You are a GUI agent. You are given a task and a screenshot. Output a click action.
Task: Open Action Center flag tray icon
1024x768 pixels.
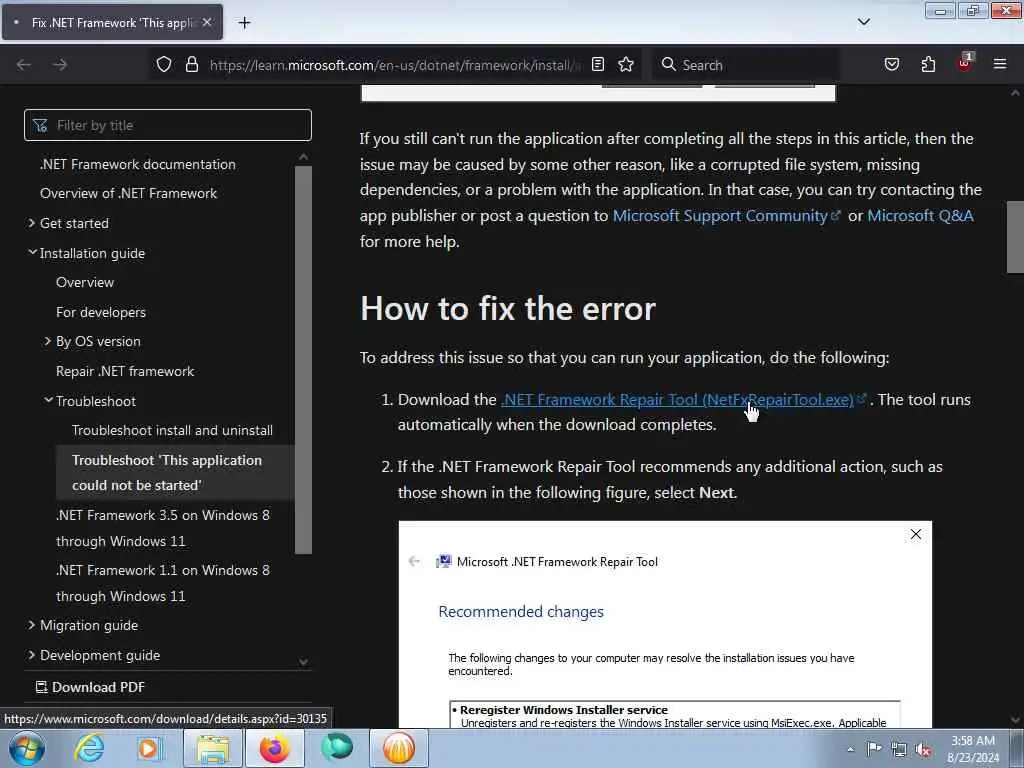coord(874,749)
